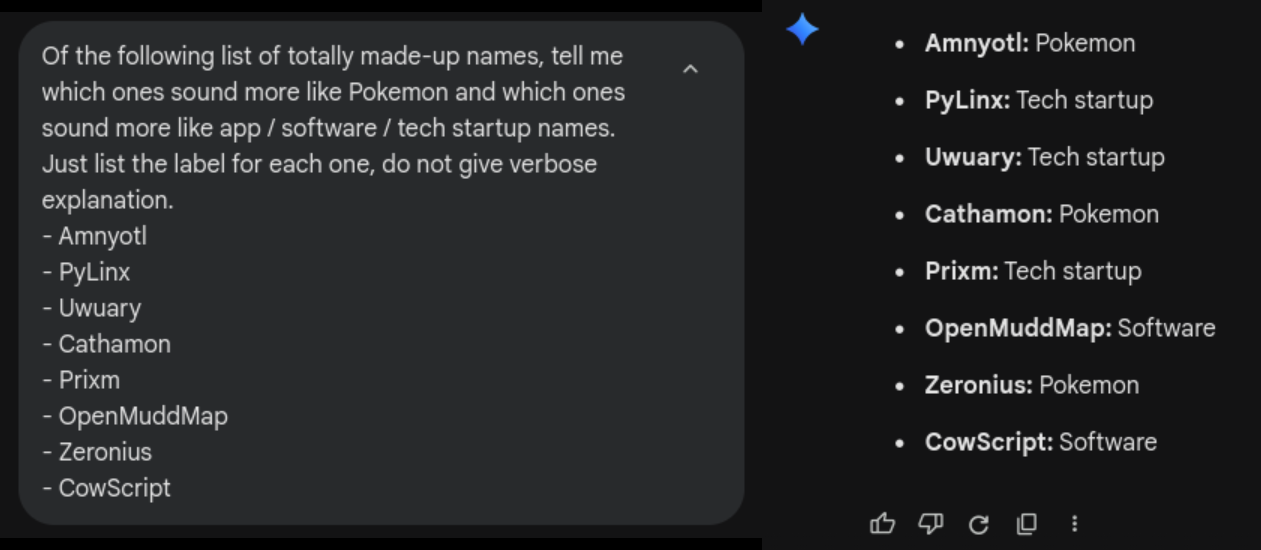The image size is (1261, 550).
Task: Select the Cathamon: Pokemon result line
Action: pyautogui.click(x=1041, y=214)
